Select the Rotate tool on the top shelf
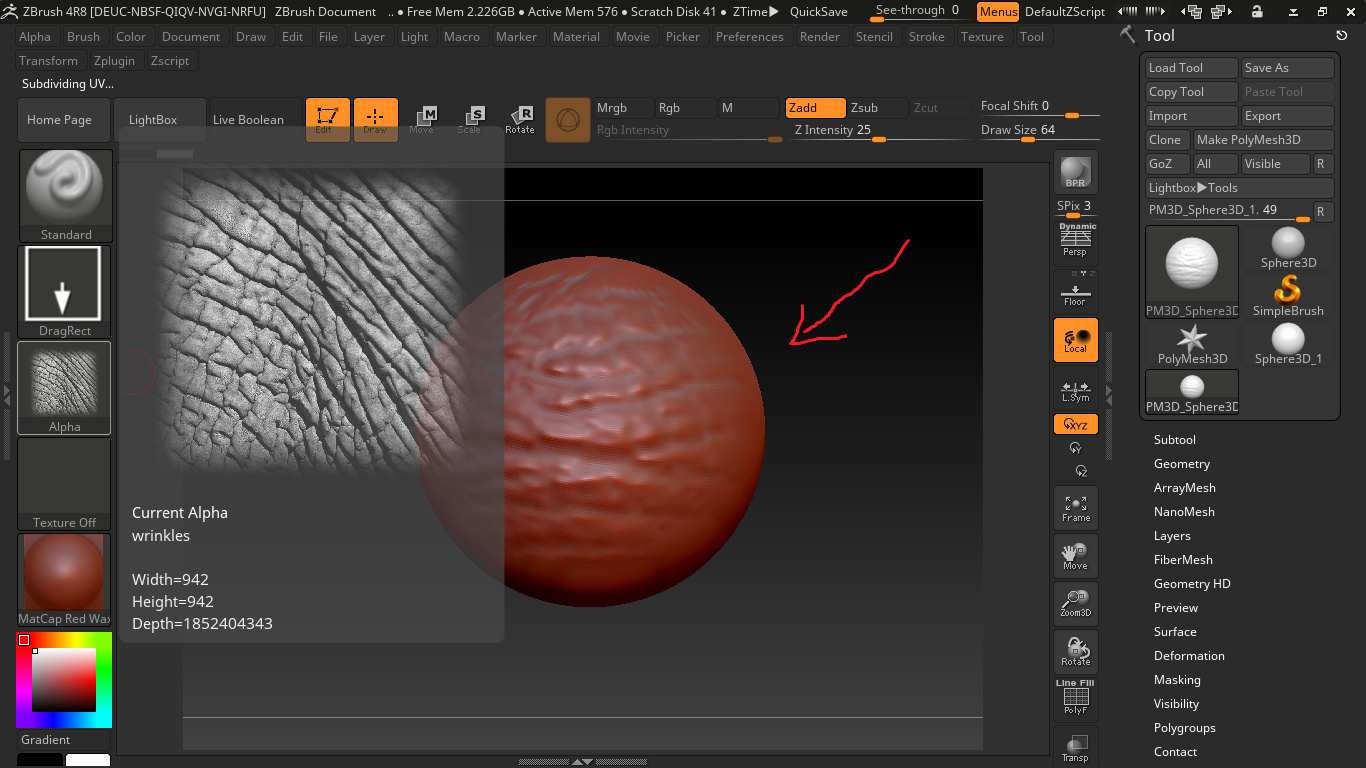The image size is (1366, 768). click(521, 118)
